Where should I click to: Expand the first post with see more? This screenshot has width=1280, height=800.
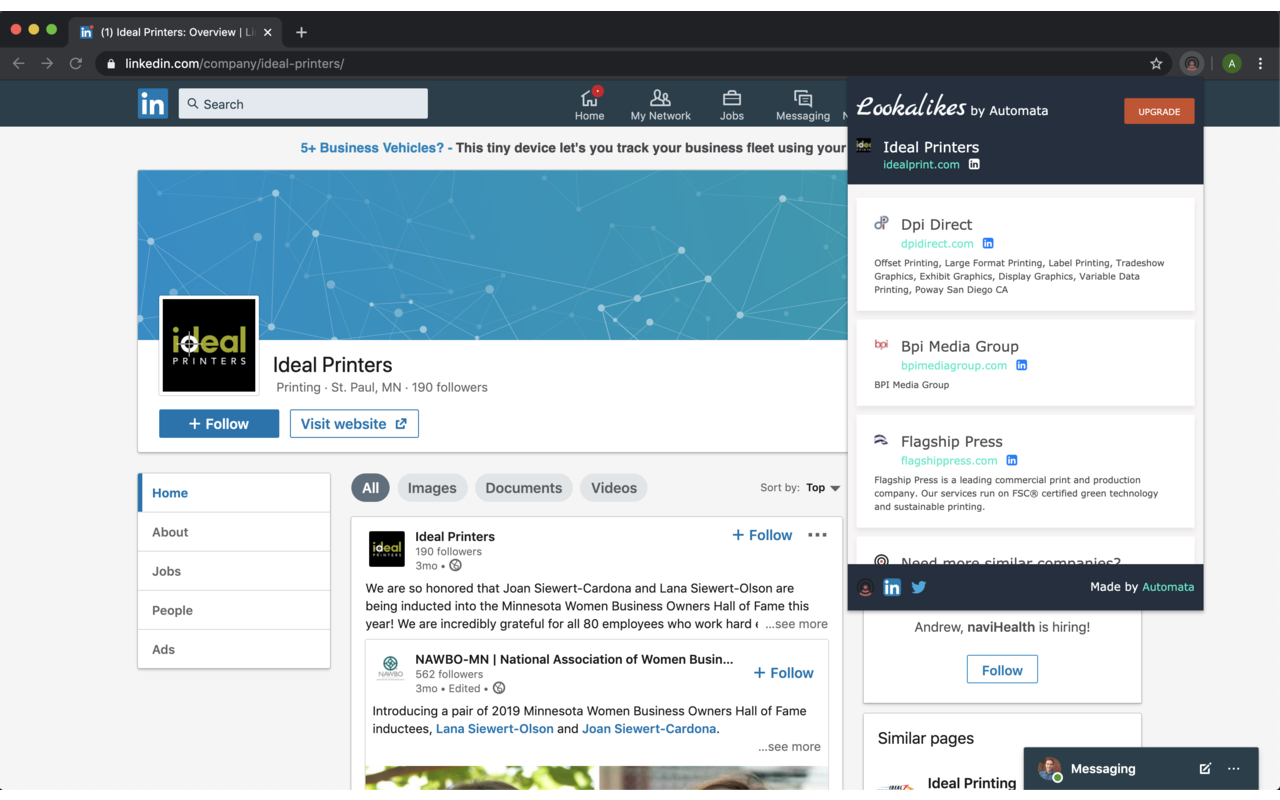click(x=797, y=624)
